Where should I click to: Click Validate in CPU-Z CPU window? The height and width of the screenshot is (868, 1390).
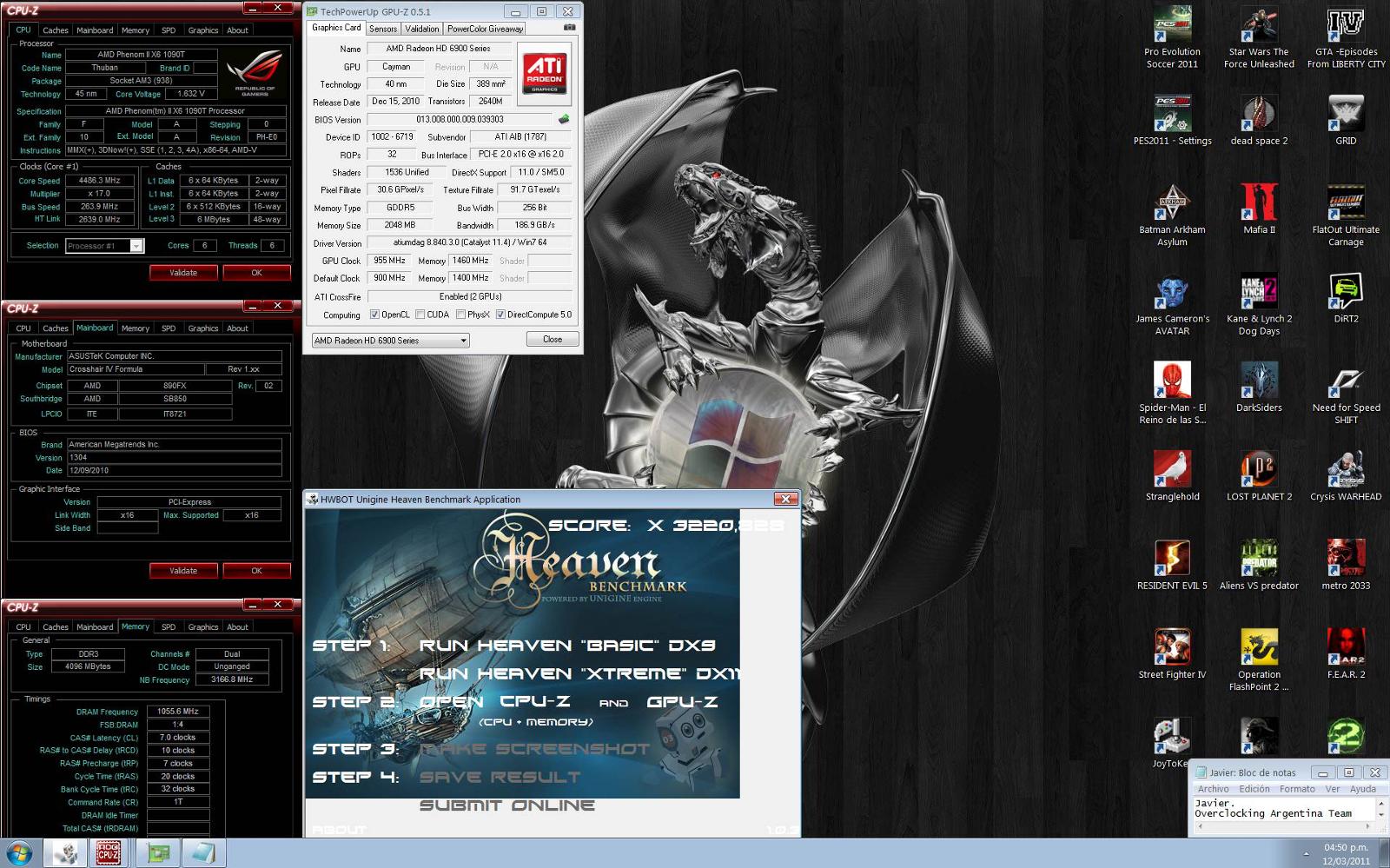(183, 273)
